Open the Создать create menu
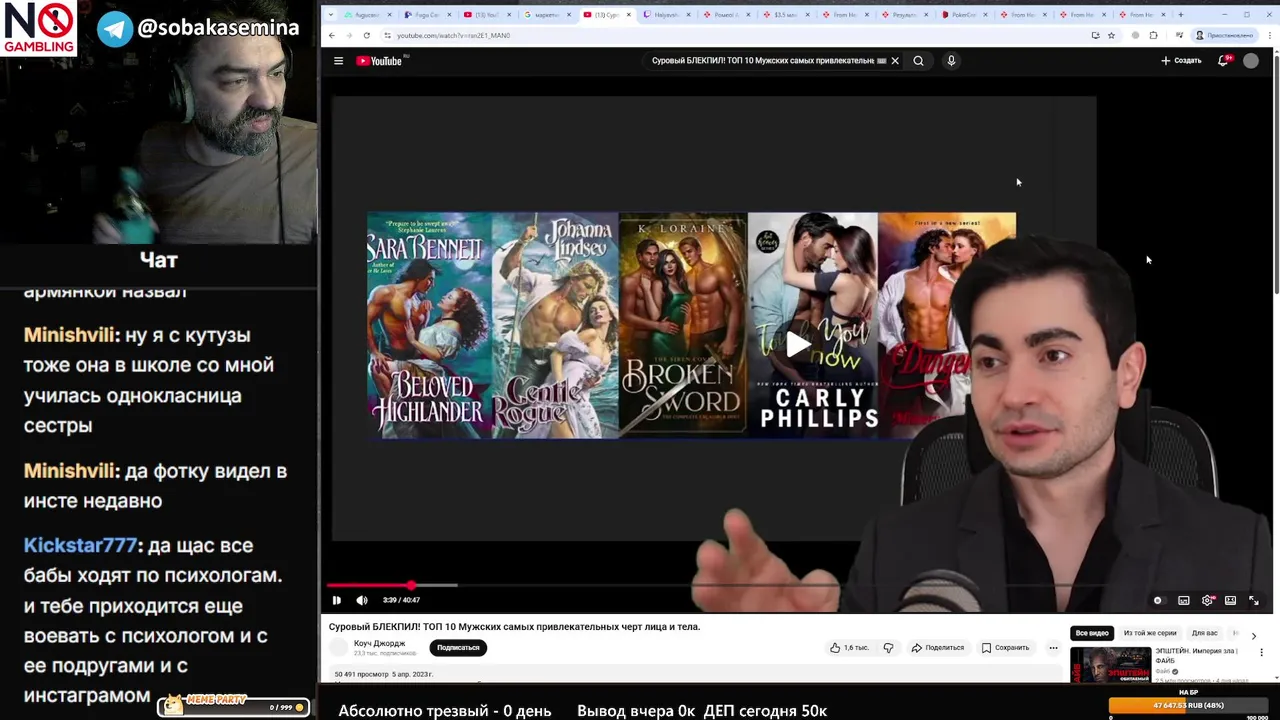 click(x=1181, y=61)
